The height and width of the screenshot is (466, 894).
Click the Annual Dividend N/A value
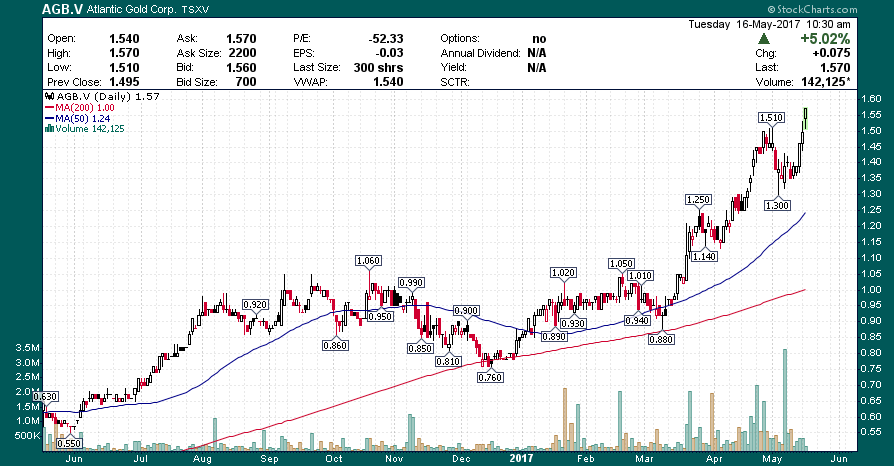pos(537,53)
